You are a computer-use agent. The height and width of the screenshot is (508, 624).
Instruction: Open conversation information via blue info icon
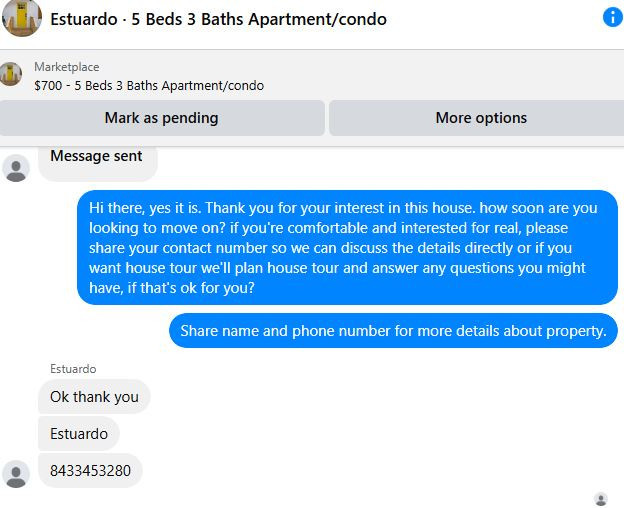613,18
